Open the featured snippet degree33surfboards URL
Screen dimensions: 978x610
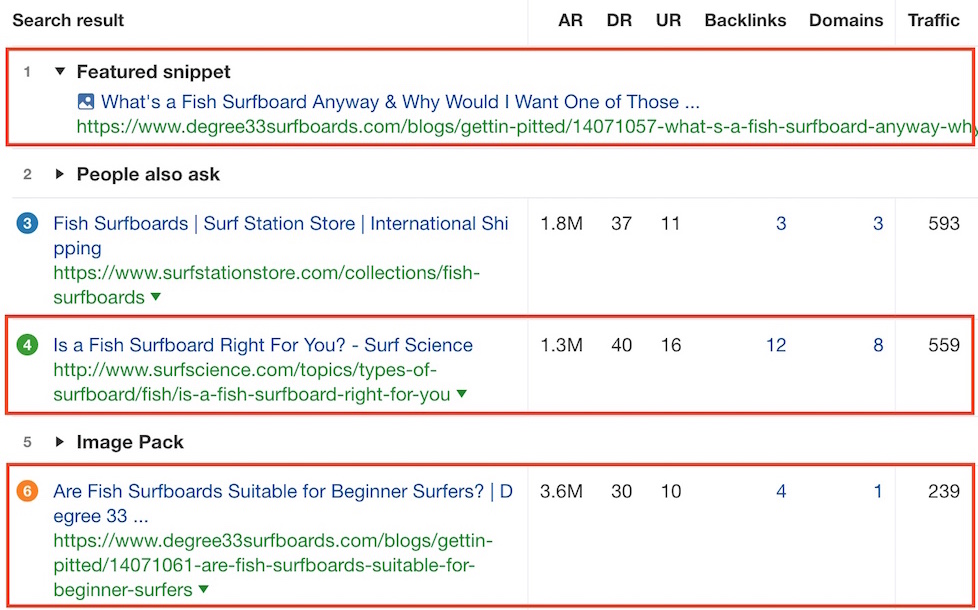525,127
